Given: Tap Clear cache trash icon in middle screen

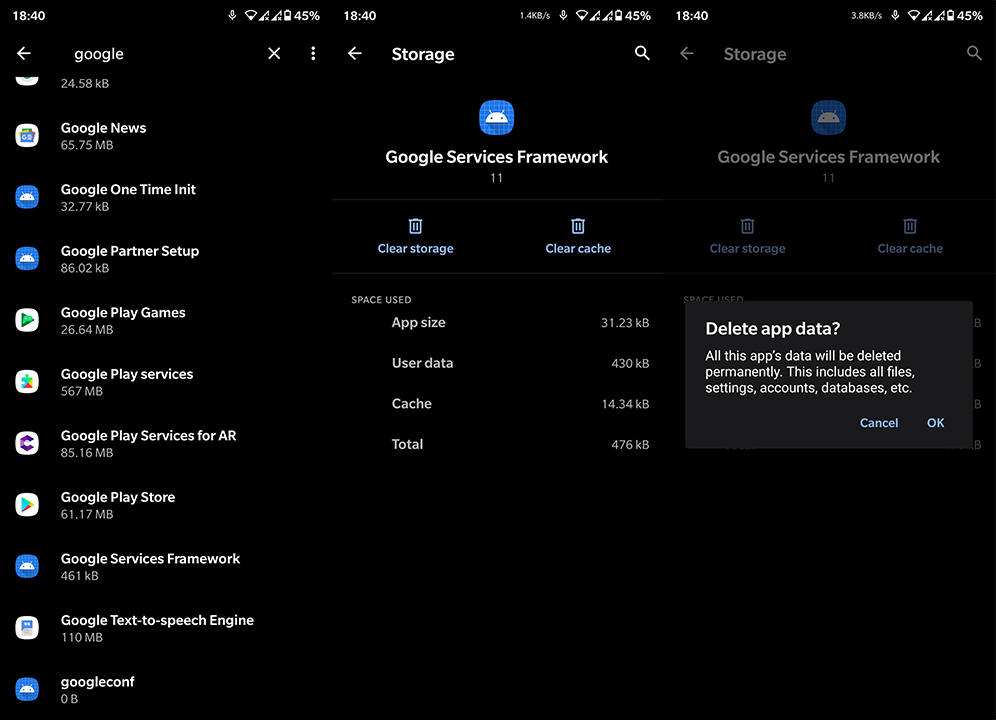Looking at the screenshot, I should pos(578,226).
